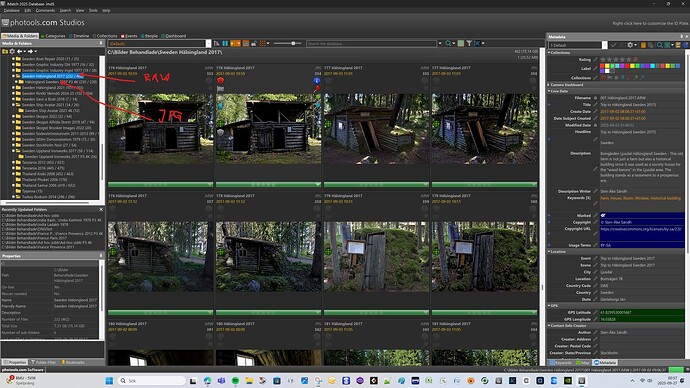690x388 pixels.
Task: Click the pencil edit icon next to Rating
Action: tap(595, 59)
